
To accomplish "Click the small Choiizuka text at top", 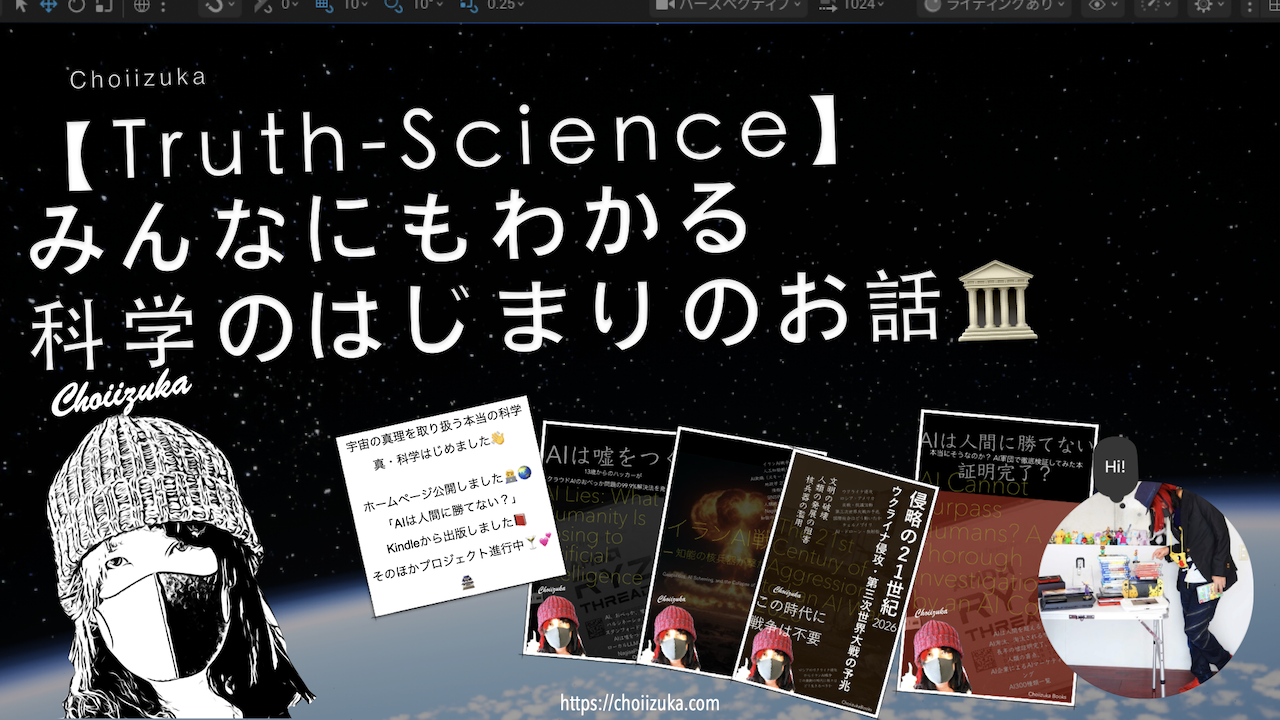I will [x=139, y=79].
